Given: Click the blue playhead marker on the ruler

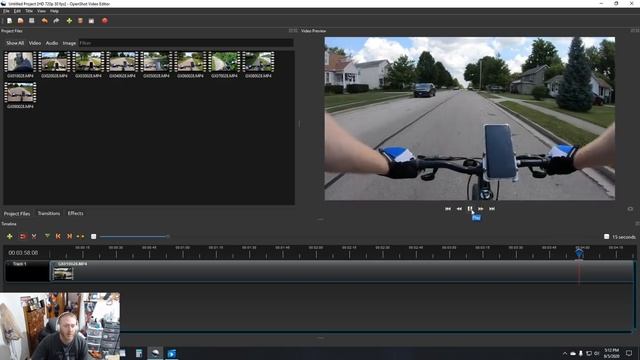Looking at the screenshot, I should (579, 253).
